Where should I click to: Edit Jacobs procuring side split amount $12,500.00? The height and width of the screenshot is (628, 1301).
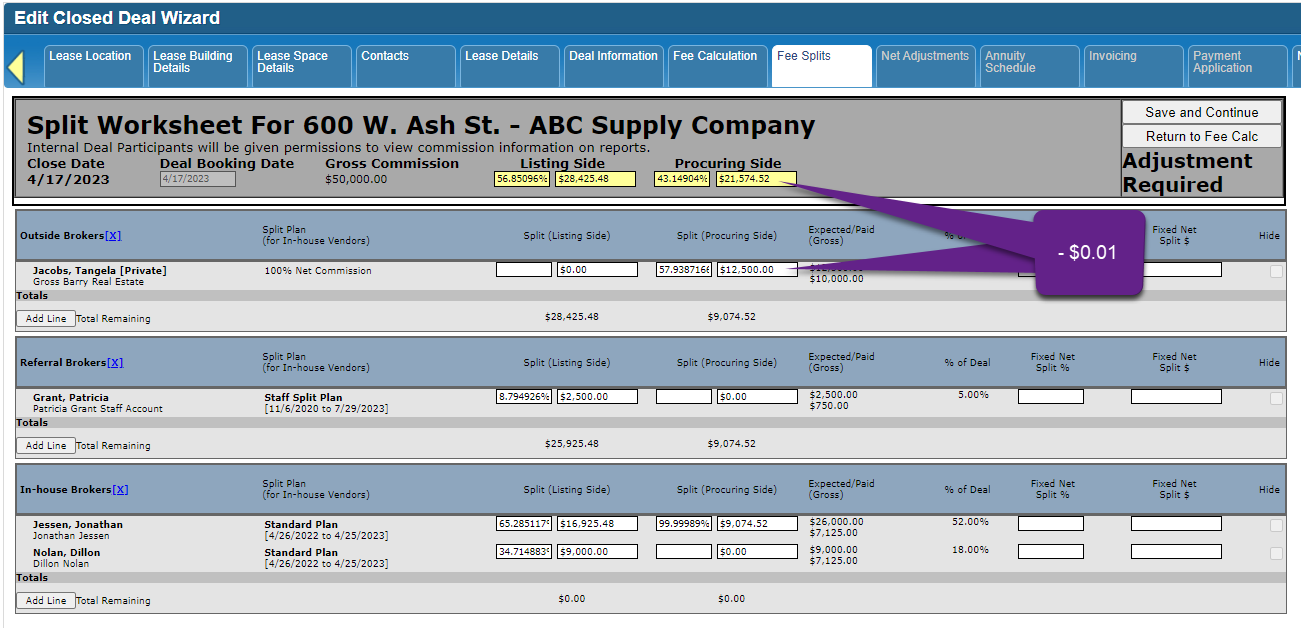click(756, 270)
